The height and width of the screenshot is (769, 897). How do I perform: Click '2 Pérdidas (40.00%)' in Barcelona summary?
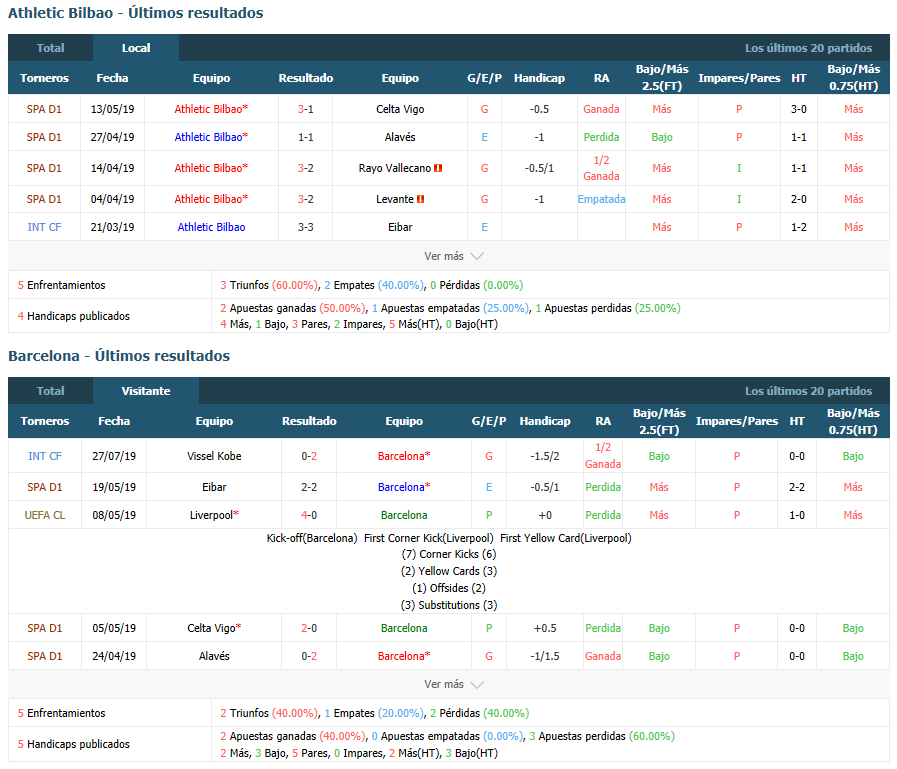point(479,713)
